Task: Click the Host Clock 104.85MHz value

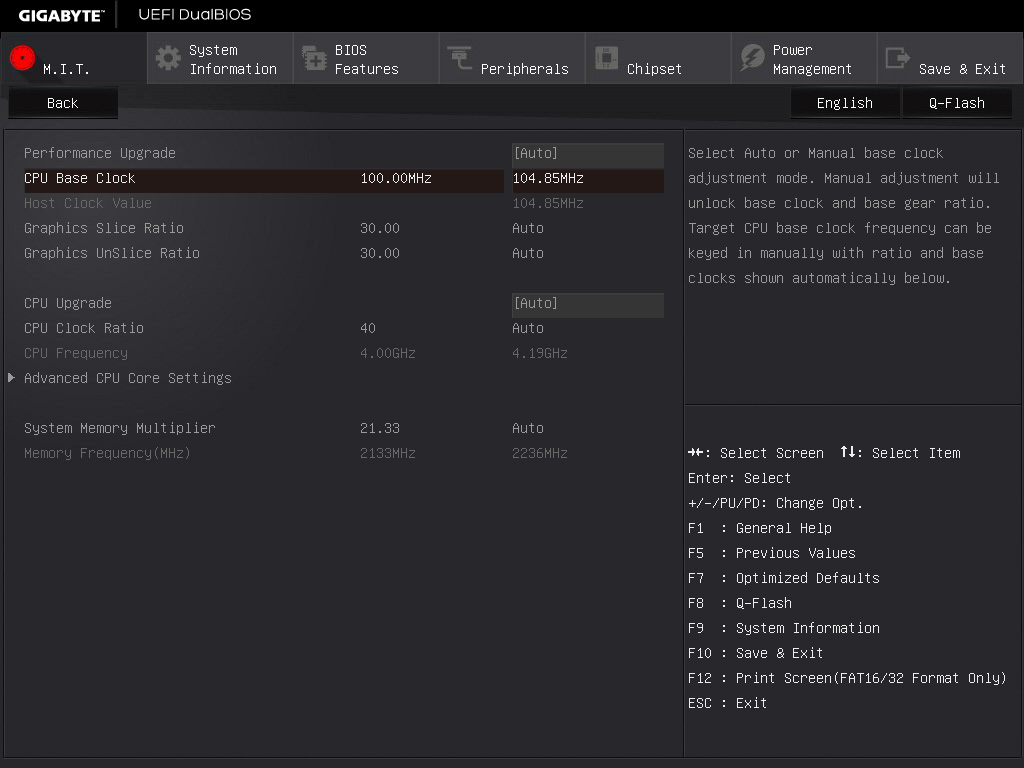Action: 548,204
